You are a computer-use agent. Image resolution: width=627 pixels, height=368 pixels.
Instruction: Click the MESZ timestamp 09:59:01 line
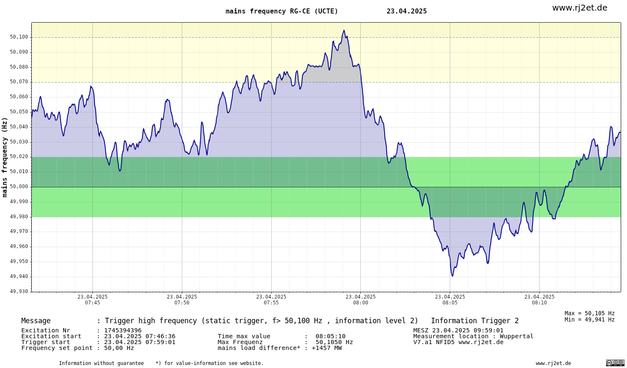point(458,330)
